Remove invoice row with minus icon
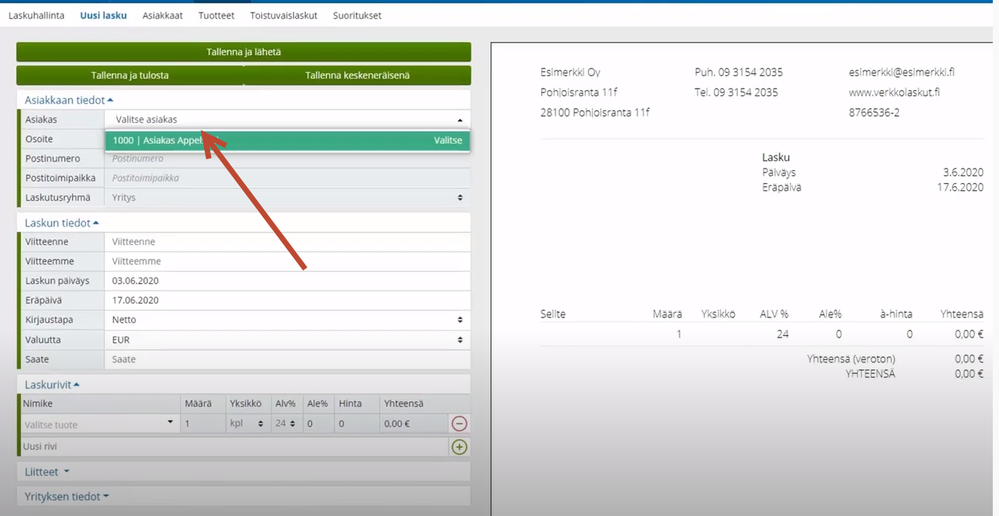 pyautogui.click(x=459, y=424)
